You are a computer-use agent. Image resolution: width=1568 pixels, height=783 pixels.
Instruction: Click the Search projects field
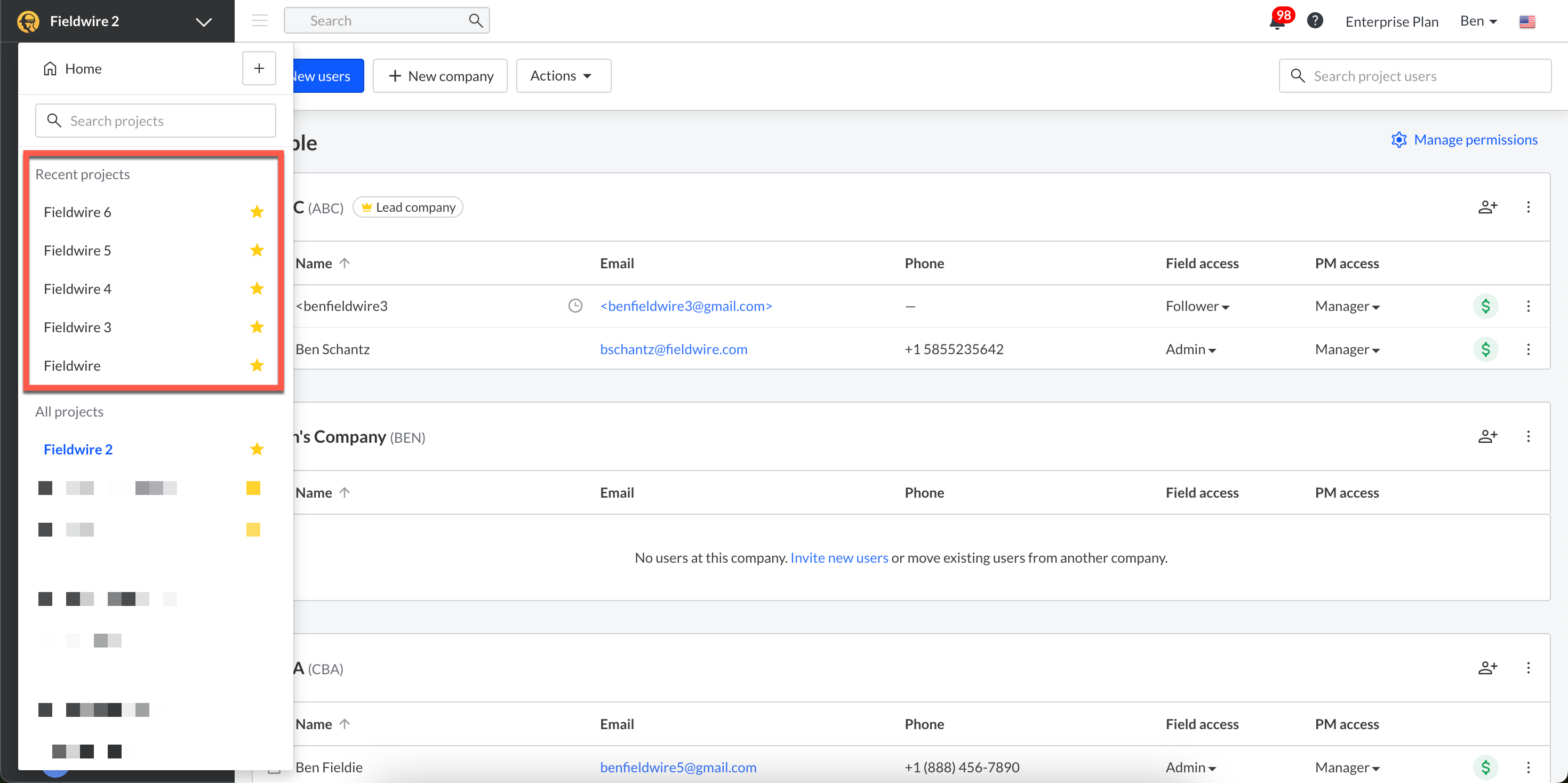click(155, 121)
